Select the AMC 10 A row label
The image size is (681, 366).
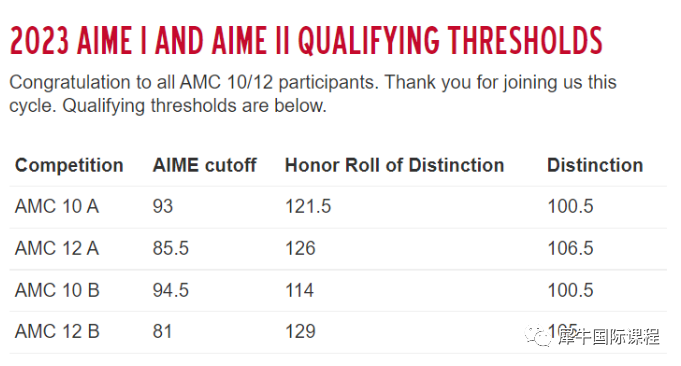(x=57, y=206)
